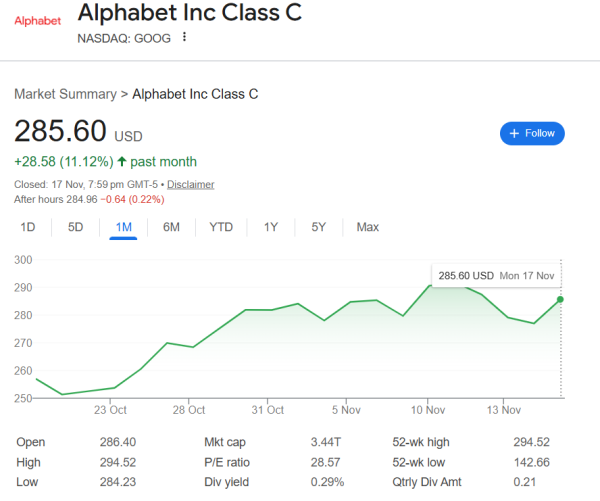Switch to the 6M chart view
600x501 pixels.
[171, 227]
